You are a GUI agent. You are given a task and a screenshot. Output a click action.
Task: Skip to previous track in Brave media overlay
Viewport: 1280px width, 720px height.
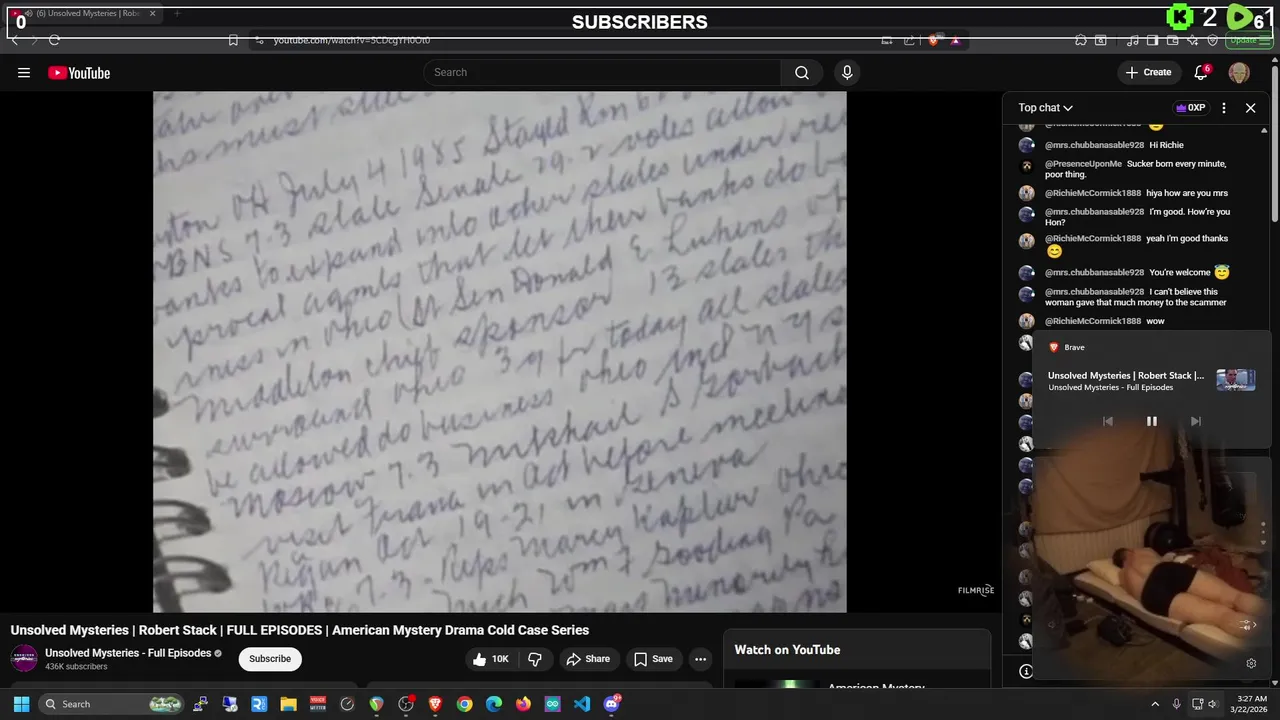(x=1108, y=421)
